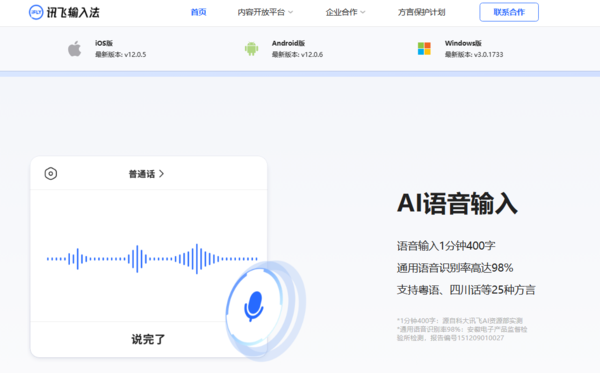Expand the 企业合作 dropdown chevron
The height and width of the screenshot is (373, 600).
[363, 12]
